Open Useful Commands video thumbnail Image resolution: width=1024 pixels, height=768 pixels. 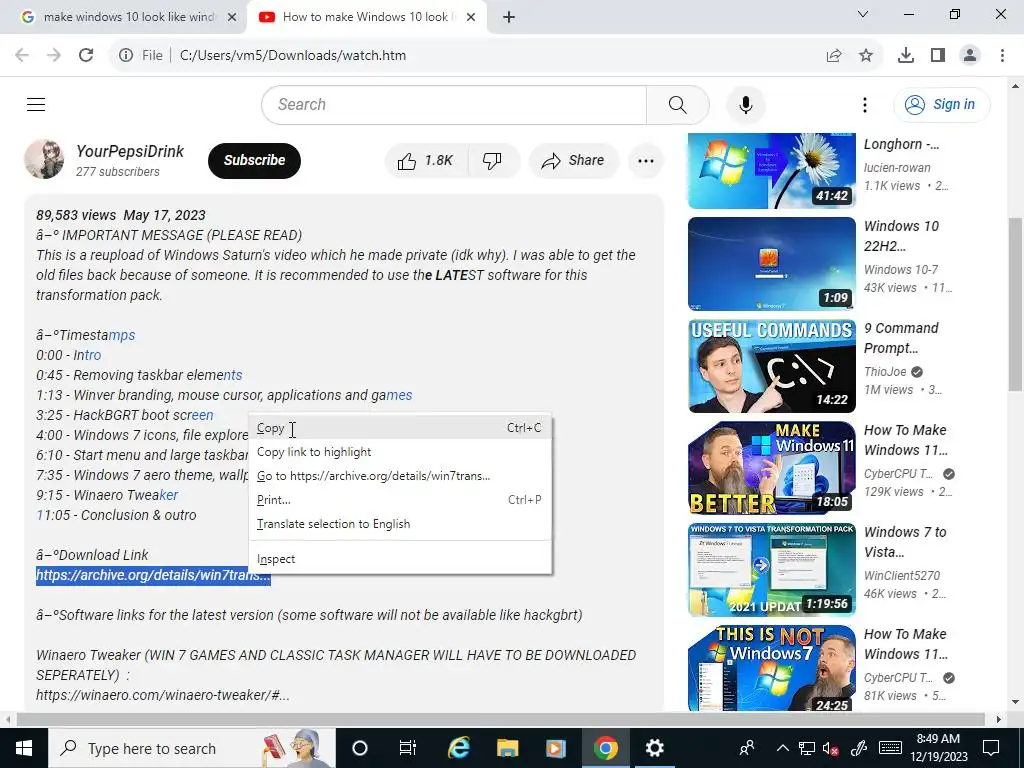[x=771, y=366]
